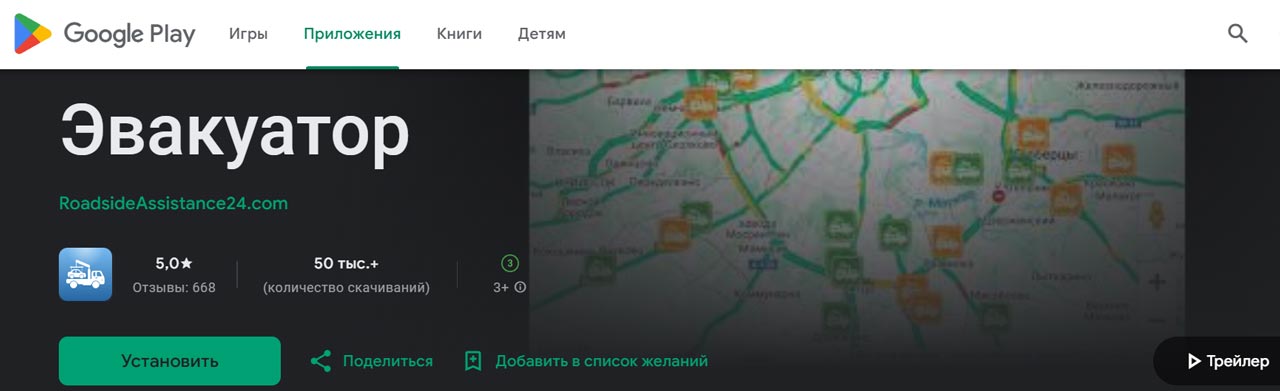Viewport: 1280px width, 391px height.
Task: Click the play triangle in Трейлер button
Action: (1194, 361)
